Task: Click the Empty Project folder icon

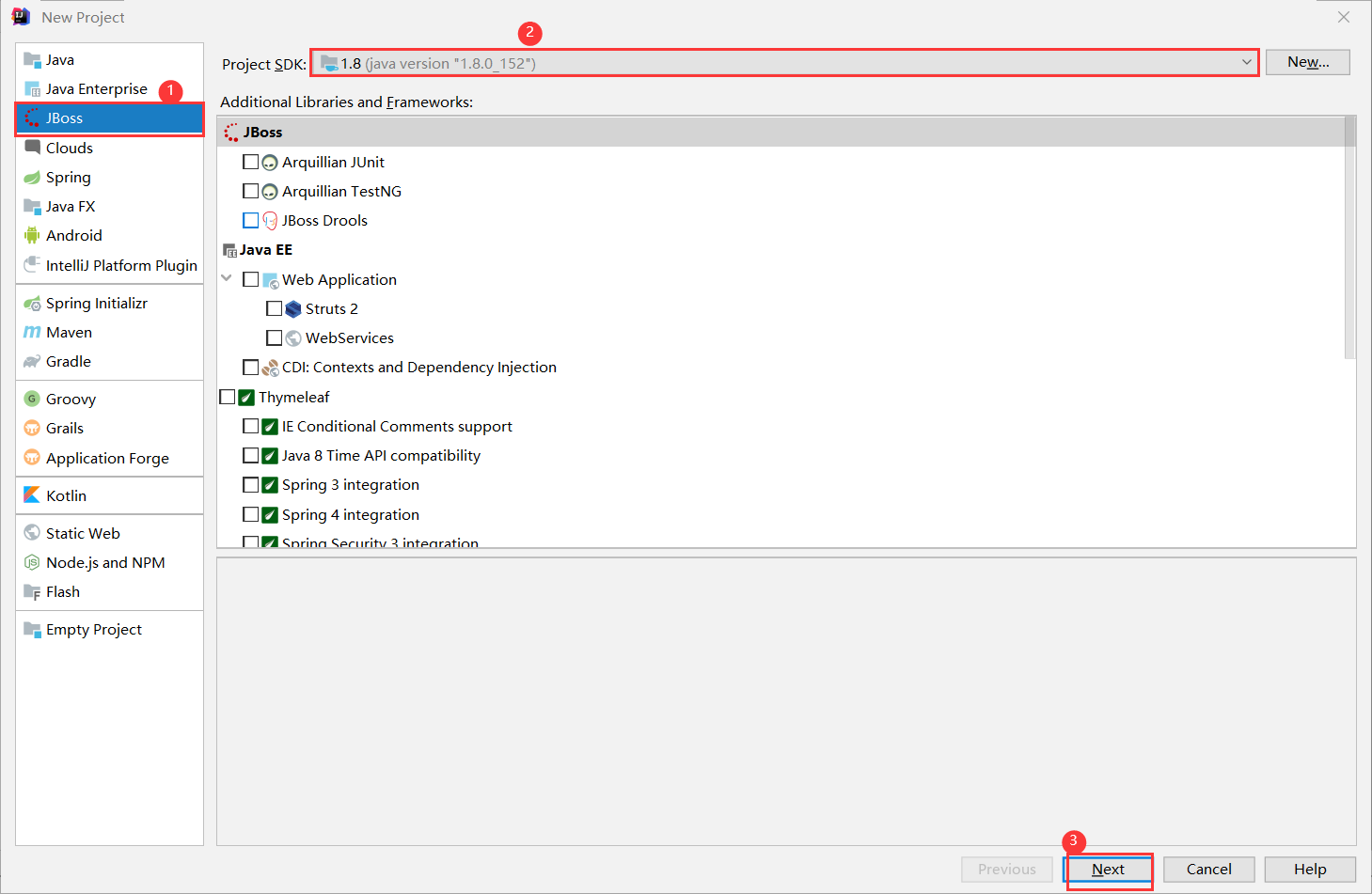Action: click(32, 630)
